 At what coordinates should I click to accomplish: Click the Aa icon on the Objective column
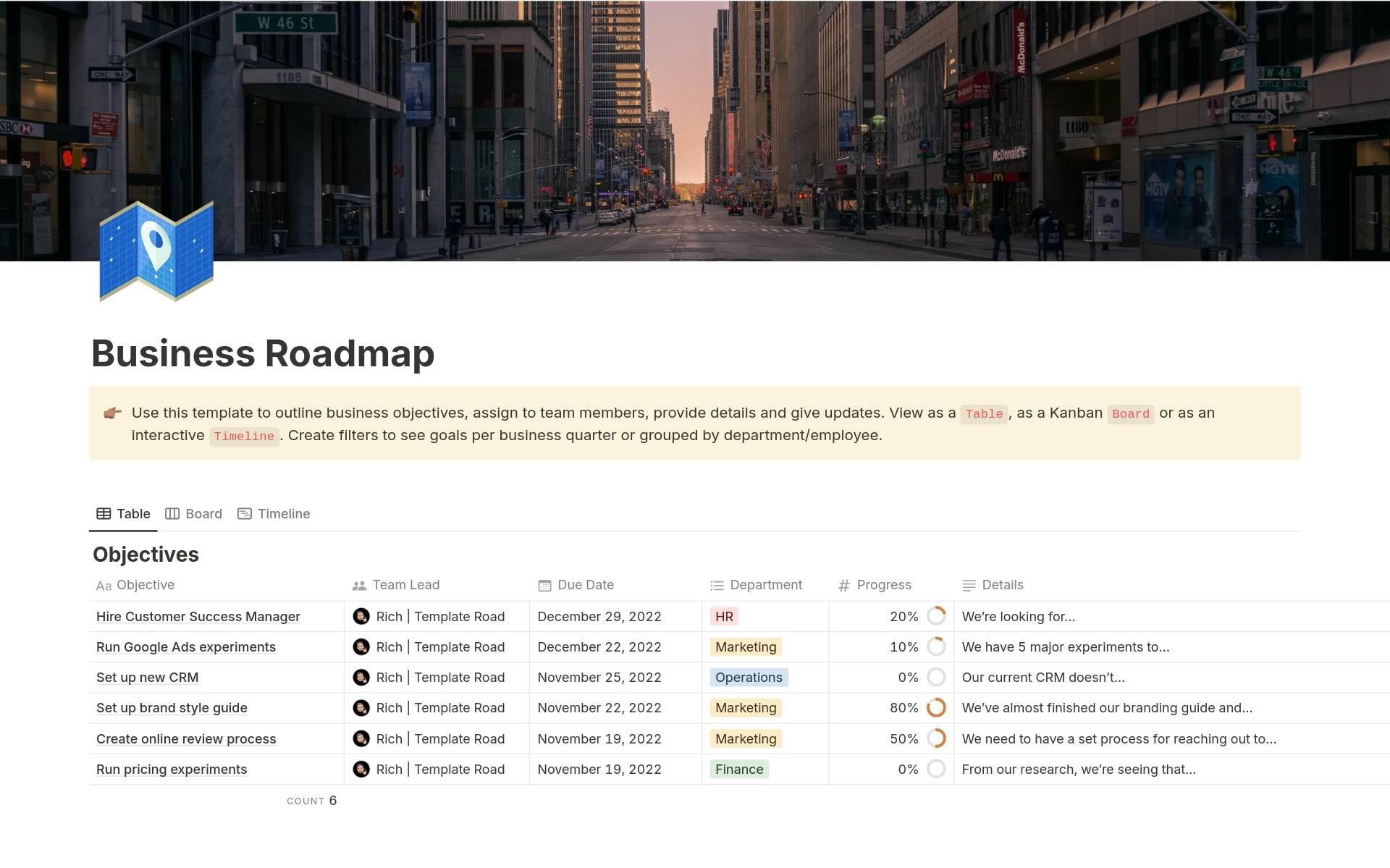point(104,585)
